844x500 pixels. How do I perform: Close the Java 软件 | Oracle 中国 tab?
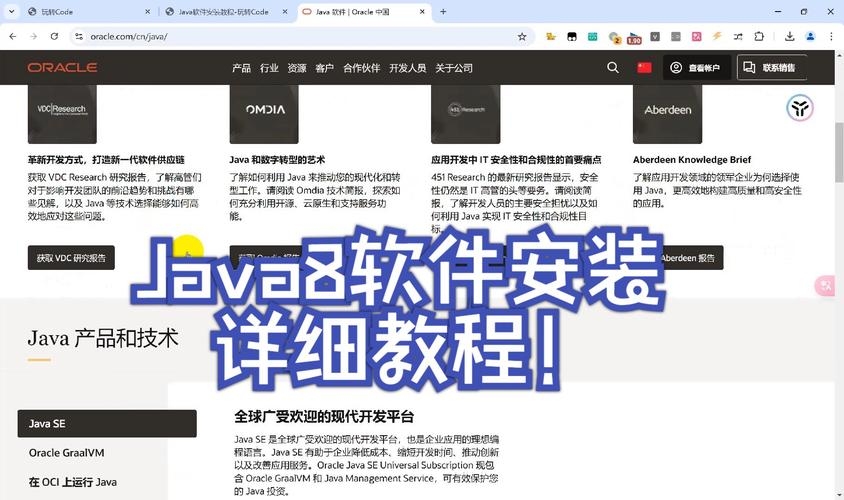[x=423, y=11]
